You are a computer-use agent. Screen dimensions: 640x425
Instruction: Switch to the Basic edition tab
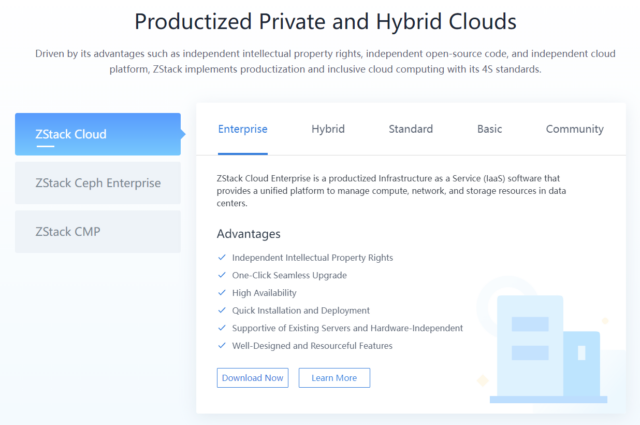[489, 129]
